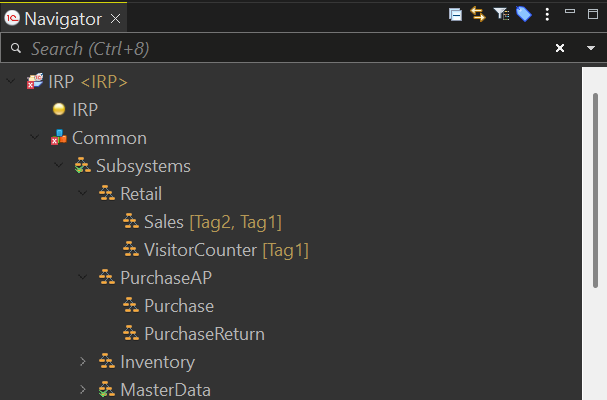
Task: Select Sales subsystem name
Action: pyautogui.click(x=164, y=222)
